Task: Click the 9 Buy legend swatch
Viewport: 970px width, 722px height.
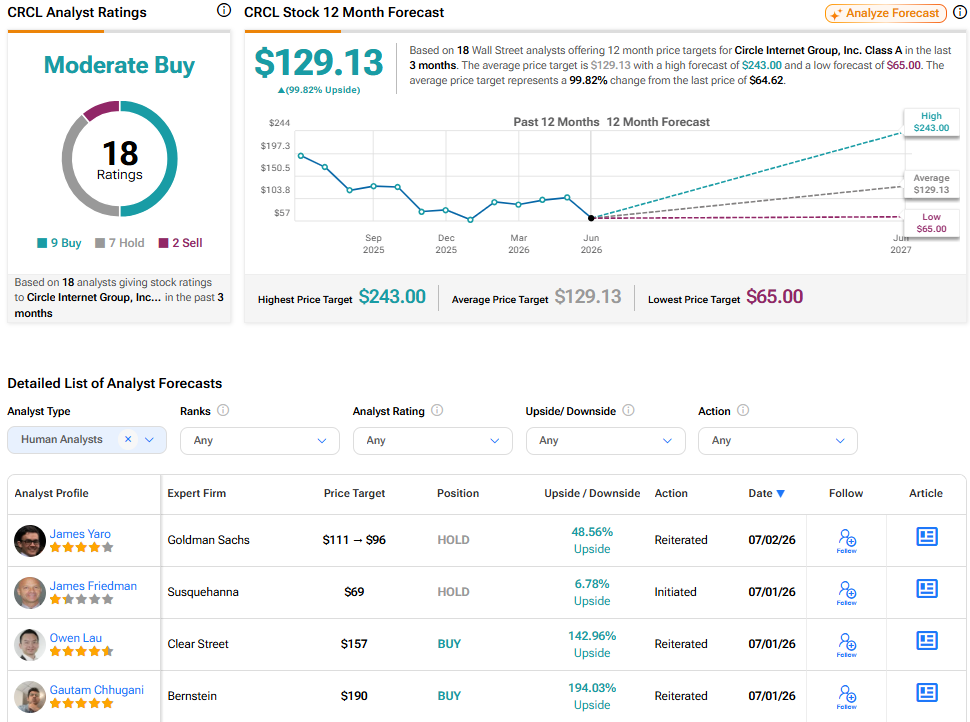Action: (x=42, y=243)
